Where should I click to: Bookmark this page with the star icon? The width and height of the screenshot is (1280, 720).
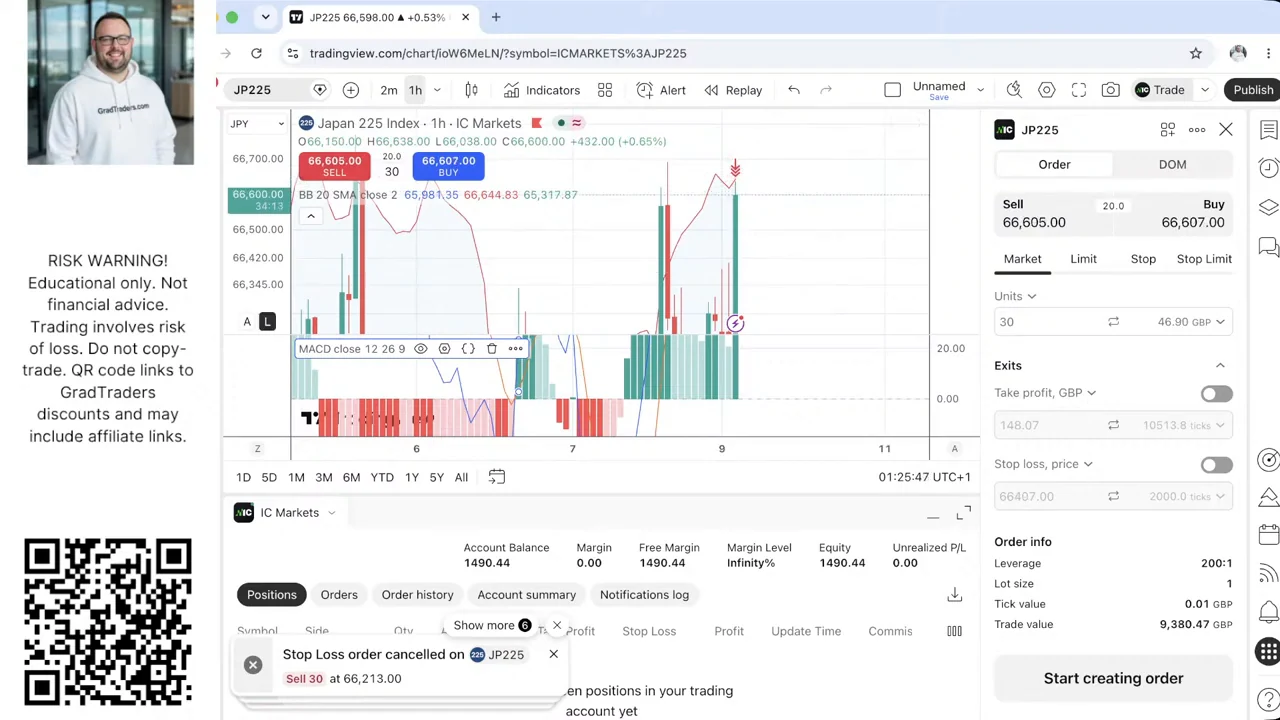(1195, 53)
